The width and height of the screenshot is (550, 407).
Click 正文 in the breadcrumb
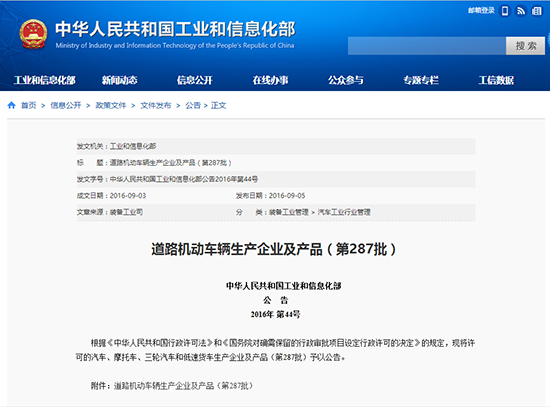coord(219,105)
